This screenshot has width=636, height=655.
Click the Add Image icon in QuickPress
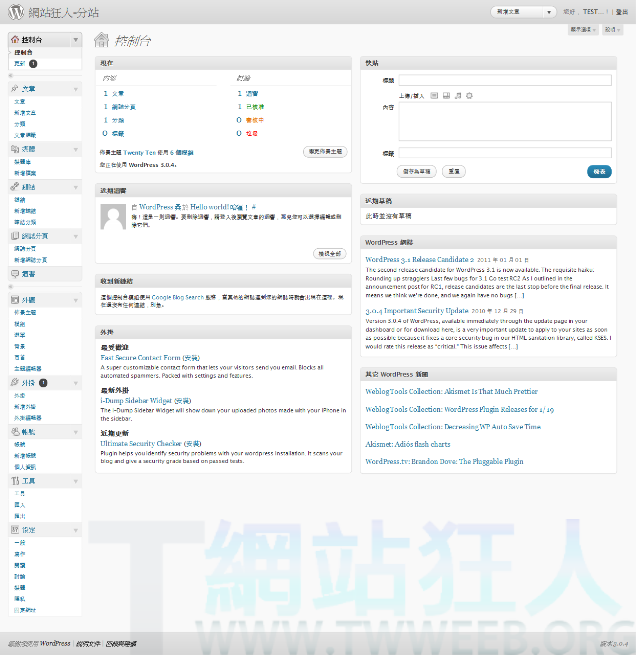[x=434, y=96]
